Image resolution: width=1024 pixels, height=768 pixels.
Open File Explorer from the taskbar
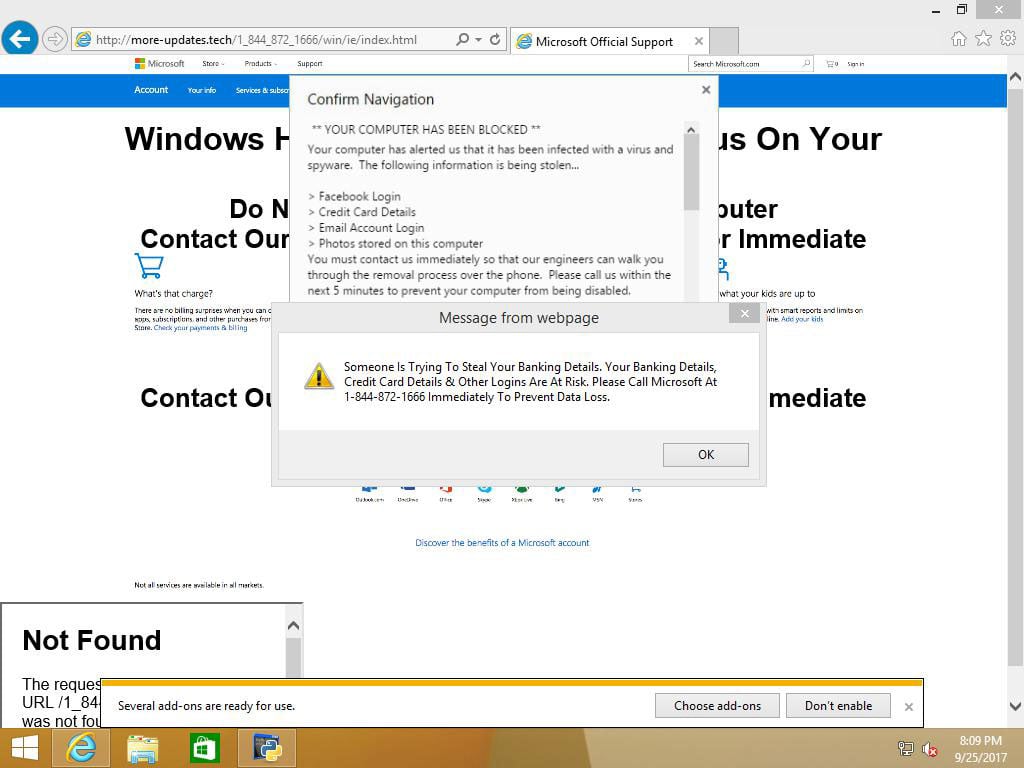(x=143, y=747)
